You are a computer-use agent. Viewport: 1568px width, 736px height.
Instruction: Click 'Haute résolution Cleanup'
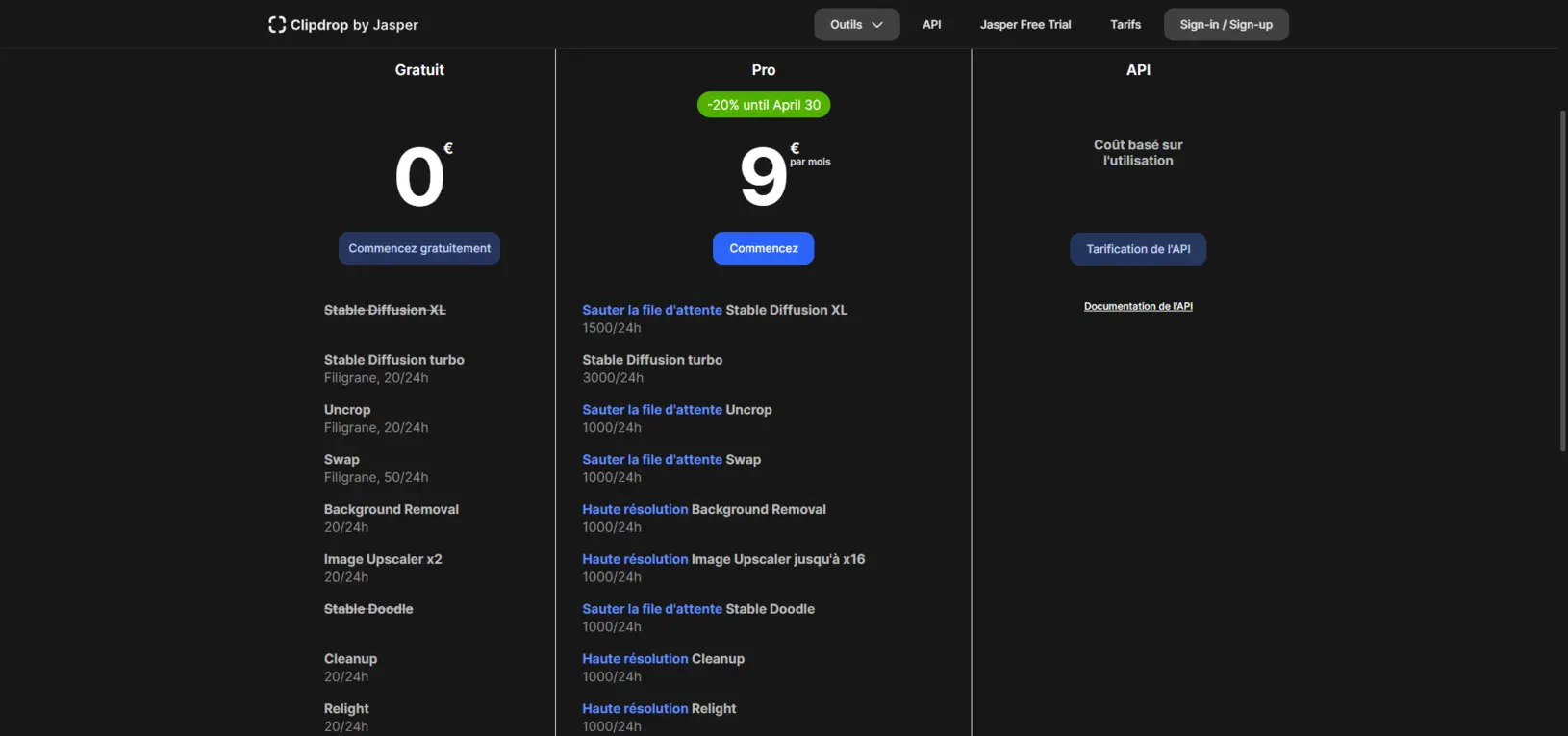(x=664, y=659)
